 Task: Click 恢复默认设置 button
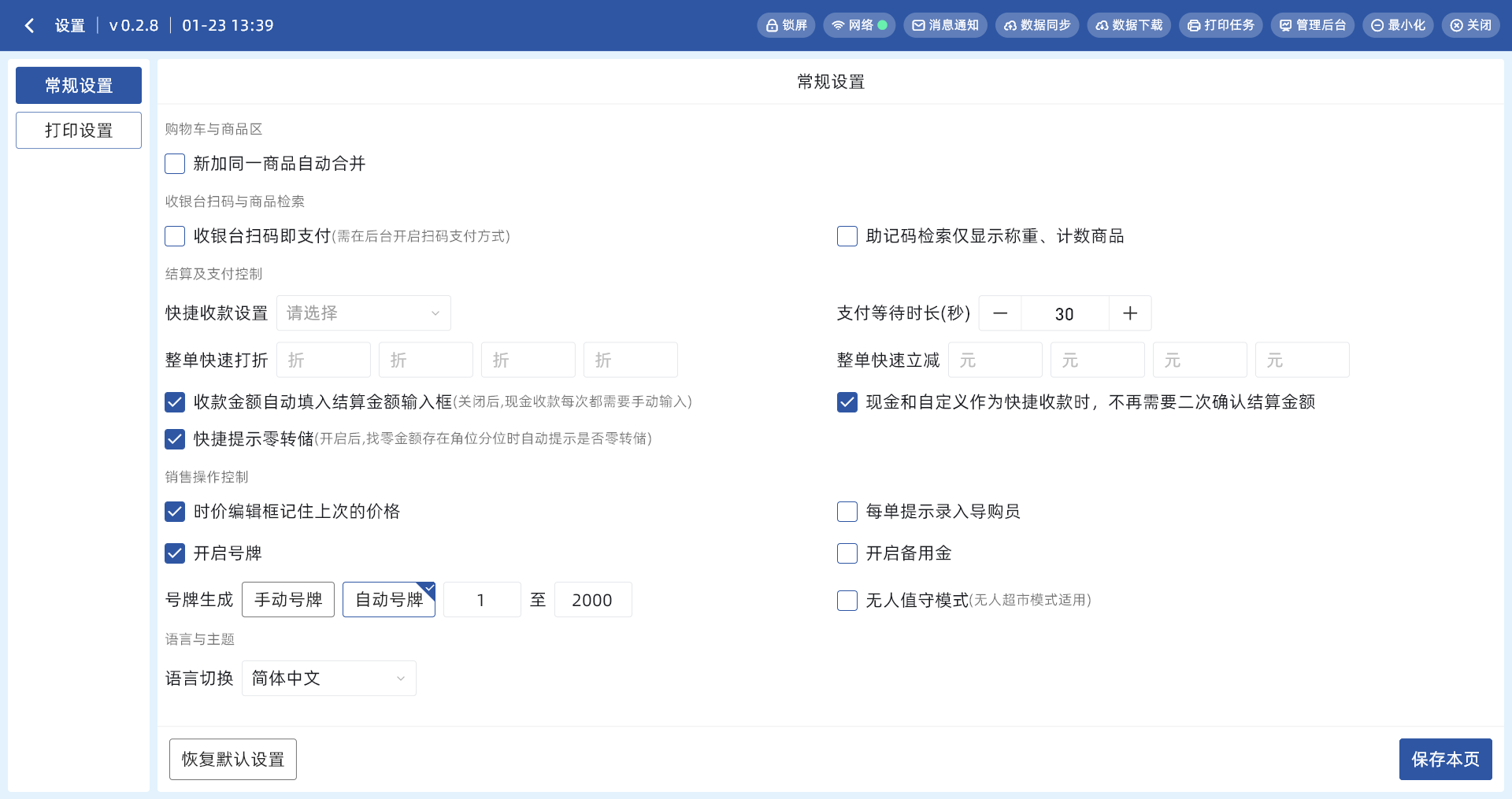[233, 759]
